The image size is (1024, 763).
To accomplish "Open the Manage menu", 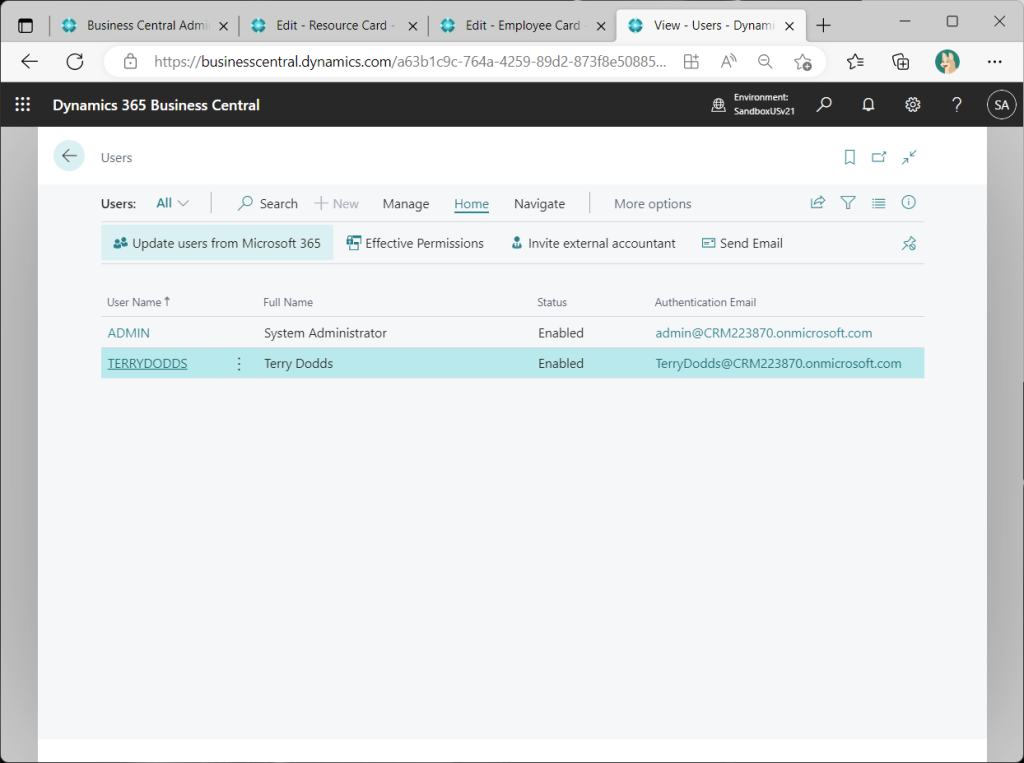I will pos(406,204).
